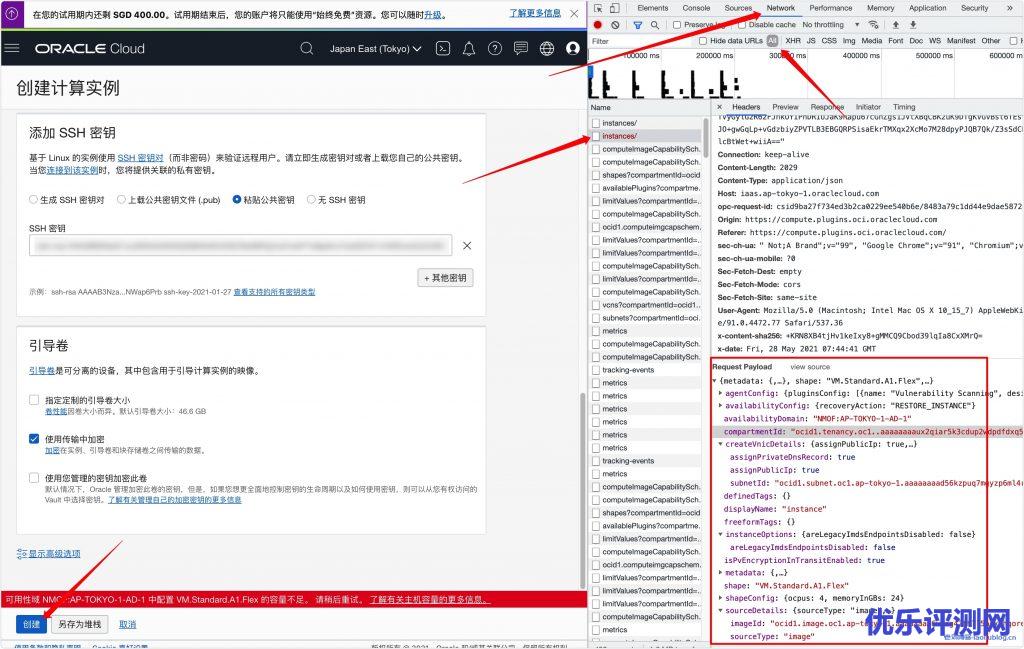Click the DevTools record network log button
The height and width of the screenshot is (649, 1024).
598,24
